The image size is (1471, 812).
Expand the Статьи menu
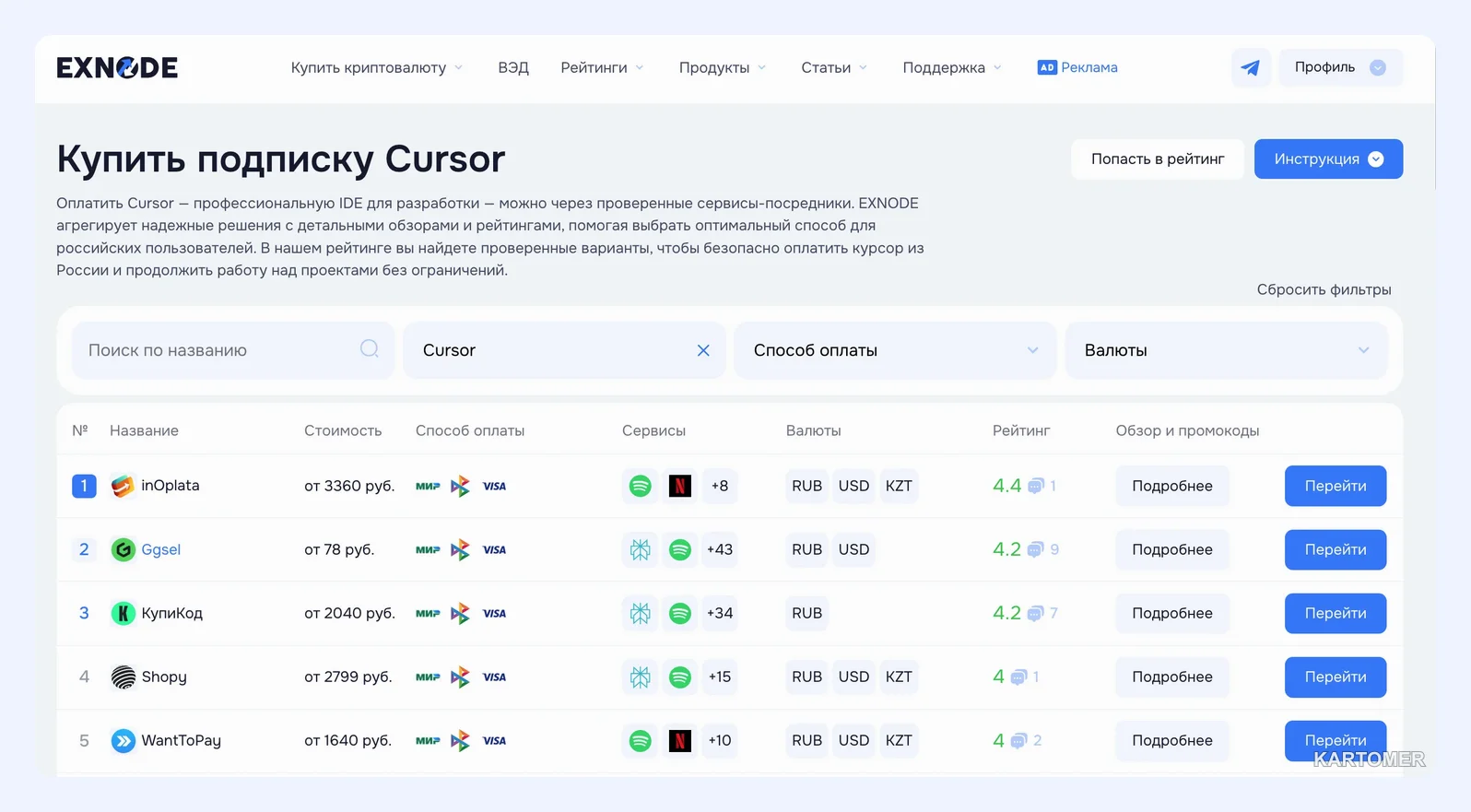[x=834, y=67]
